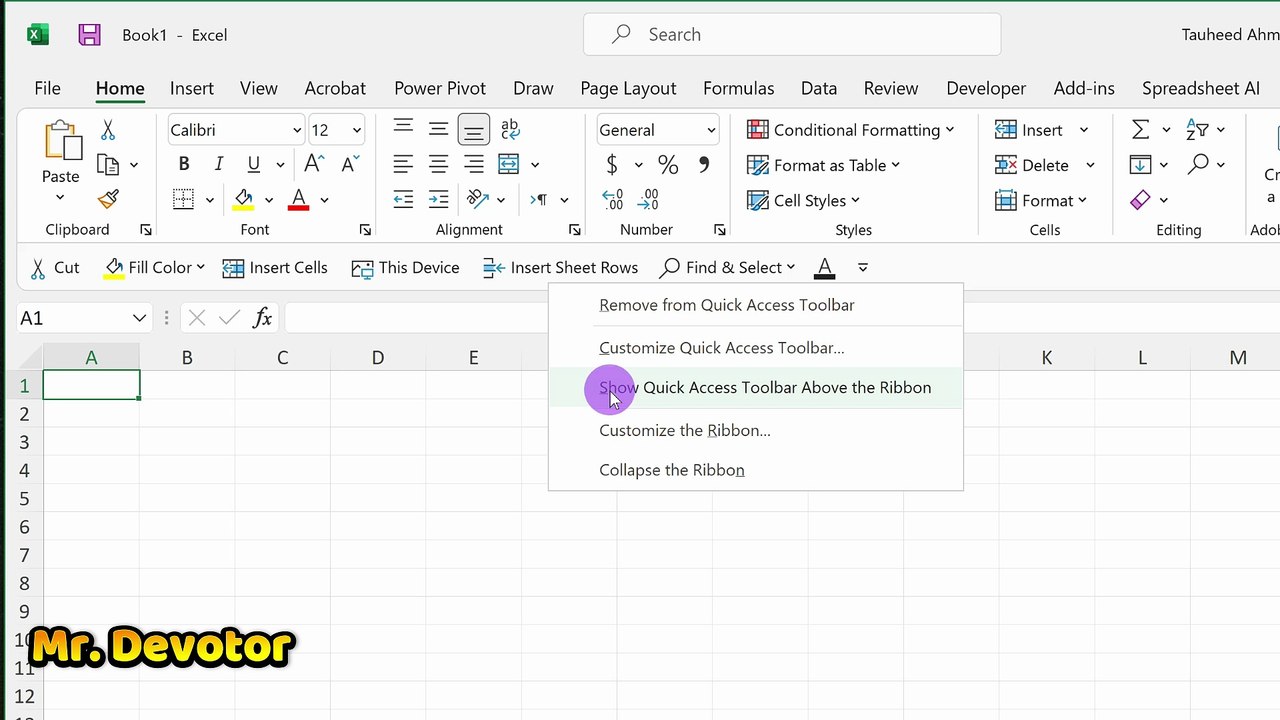Toggle Underline formatting
The image size is (1280, 720).
click(254, 165)
